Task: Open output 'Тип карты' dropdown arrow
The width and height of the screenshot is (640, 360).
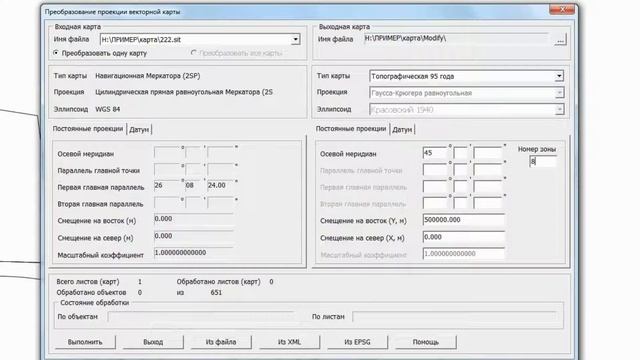Action: (x=559, y=76)
